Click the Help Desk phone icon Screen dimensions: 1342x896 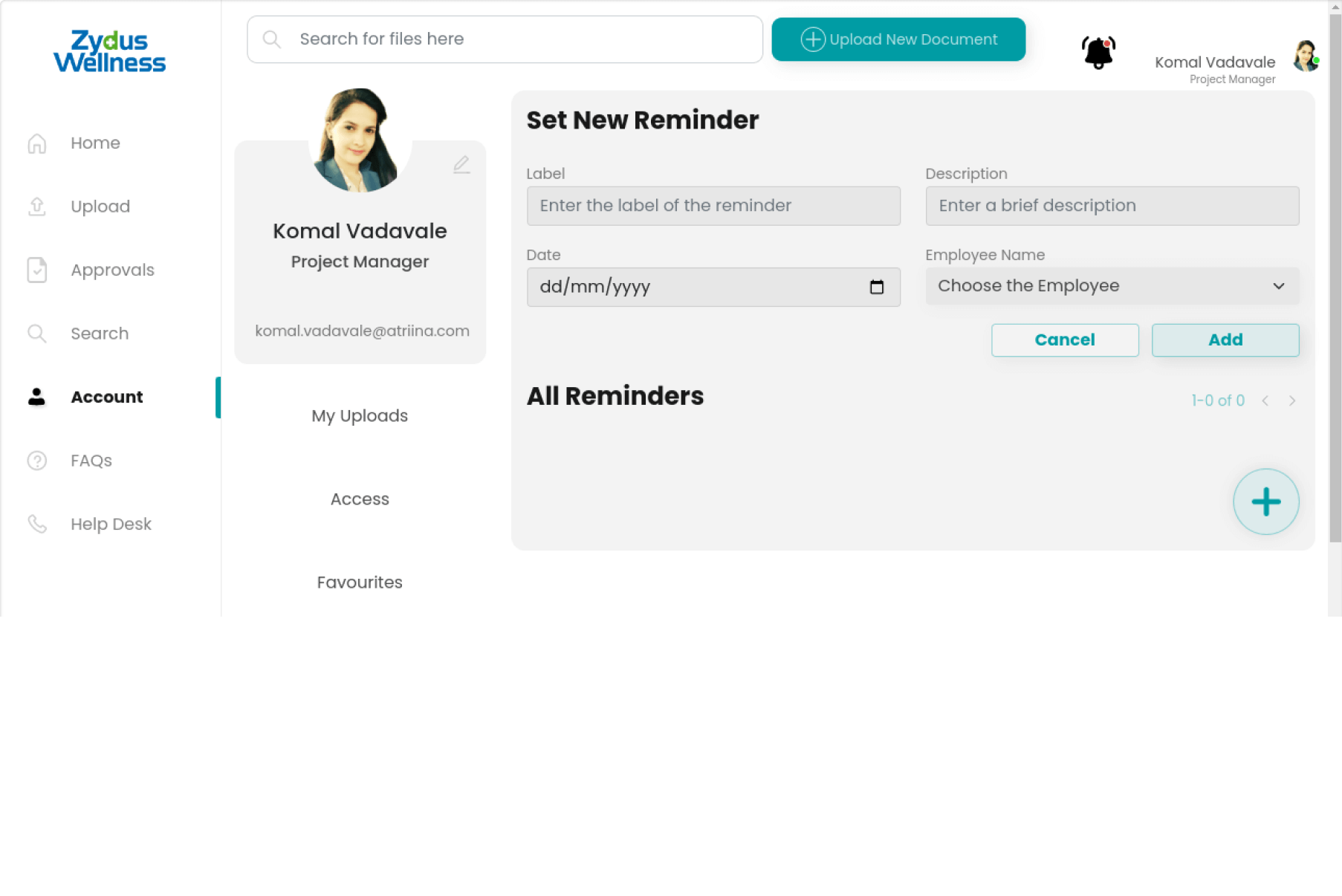[x=37, y=525]
